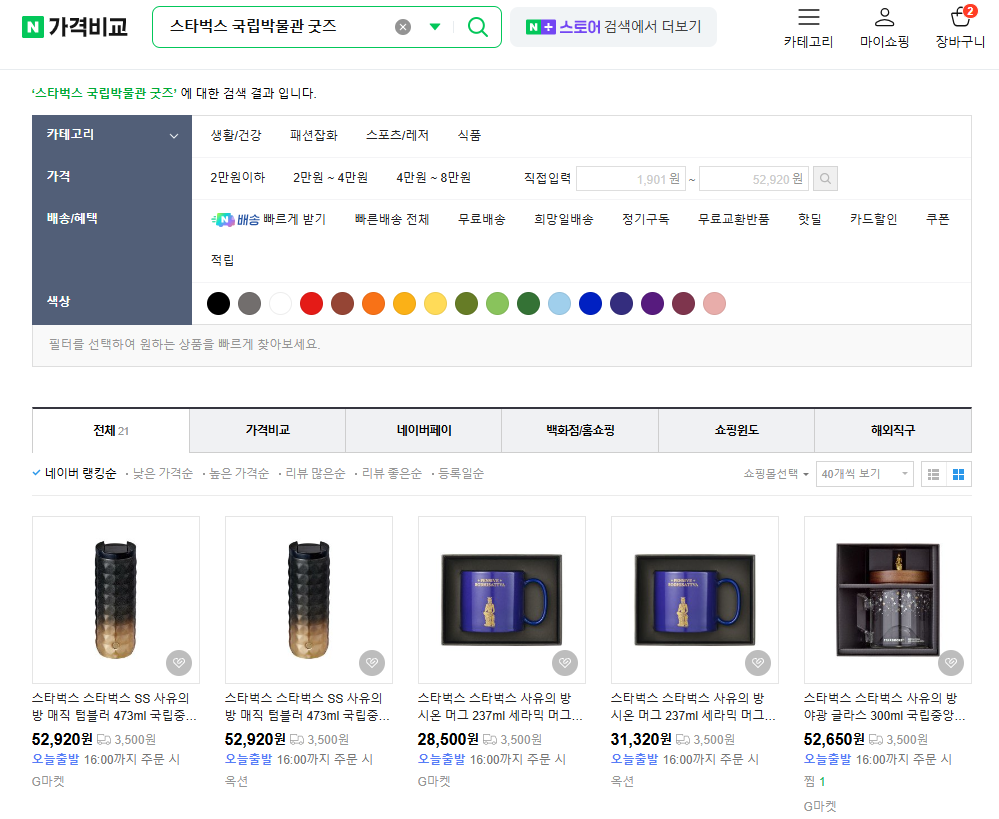Screen dimensions: 999x819
Task: Pick the black color swatch
Action: pyautogui.click(x=218, y=303)
